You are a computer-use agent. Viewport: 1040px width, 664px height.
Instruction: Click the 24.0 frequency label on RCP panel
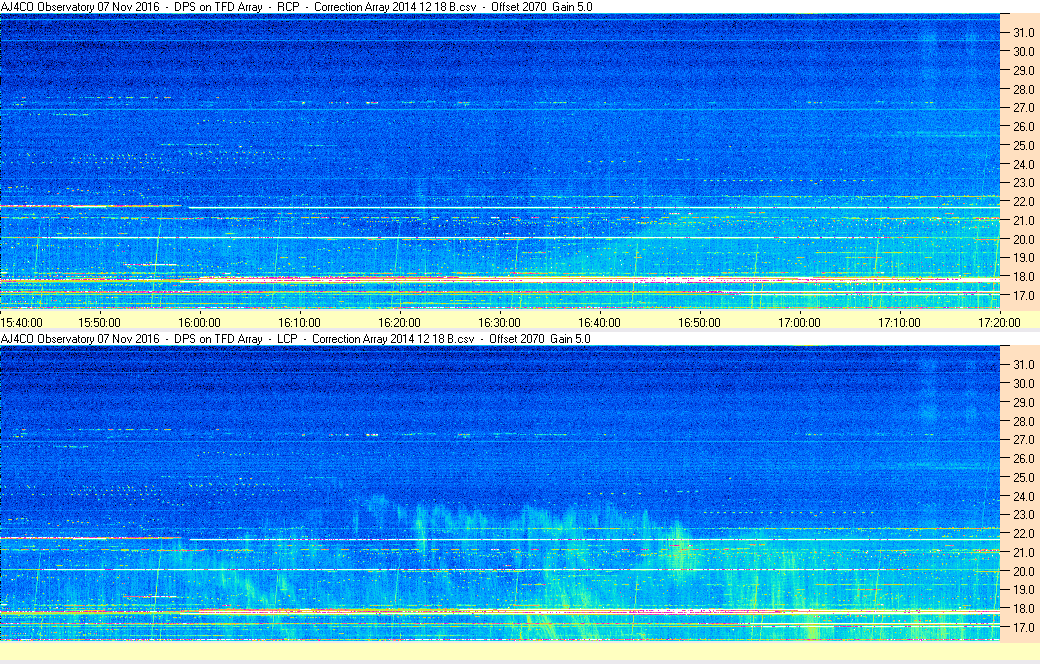click(1023, 164)
